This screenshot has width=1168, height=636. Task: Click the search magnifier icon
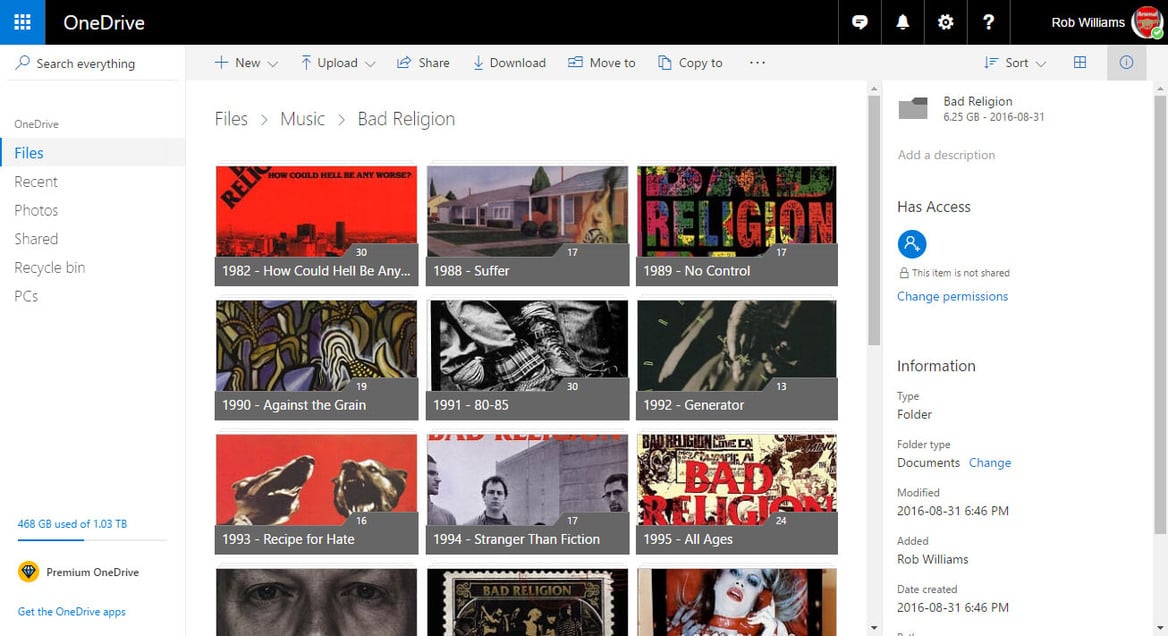pos(22,63)
